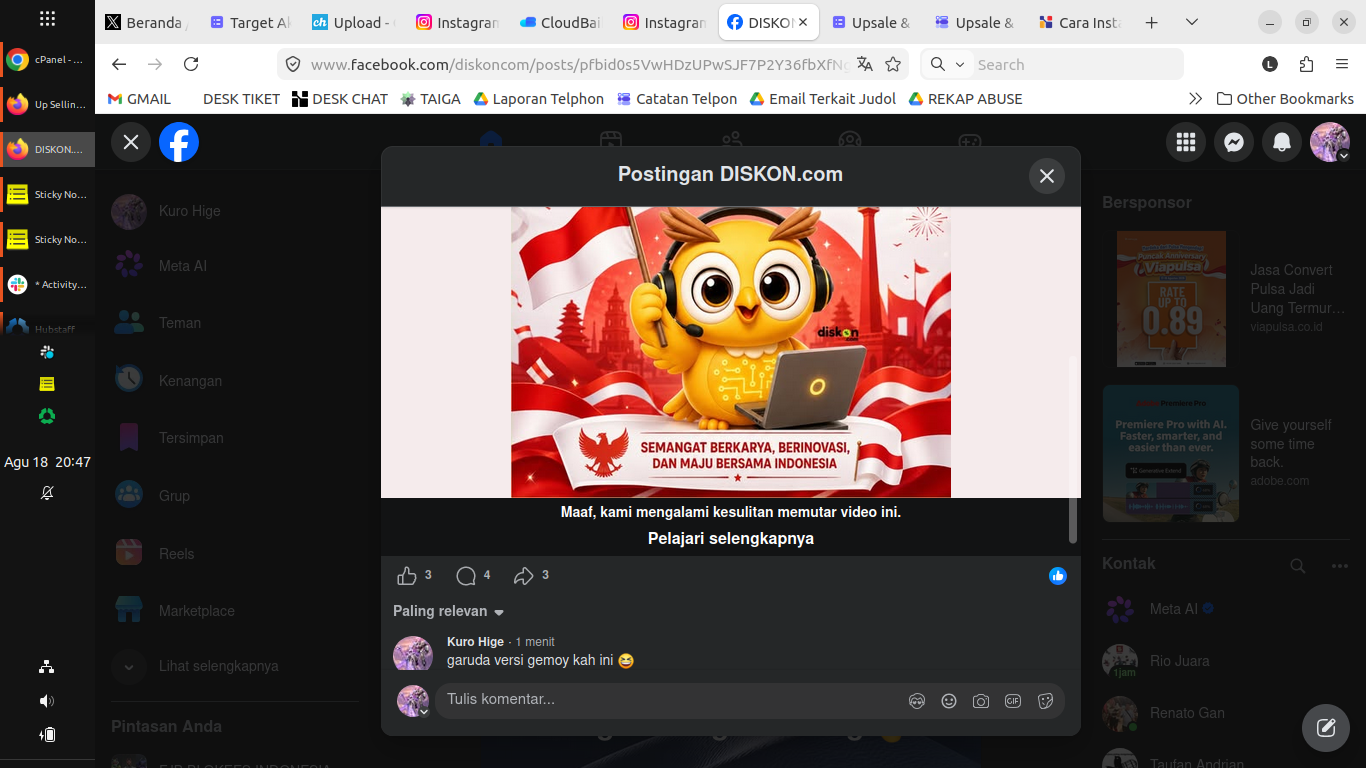Click the Pelajari selengkapnya link

click(x=731, y=538)
